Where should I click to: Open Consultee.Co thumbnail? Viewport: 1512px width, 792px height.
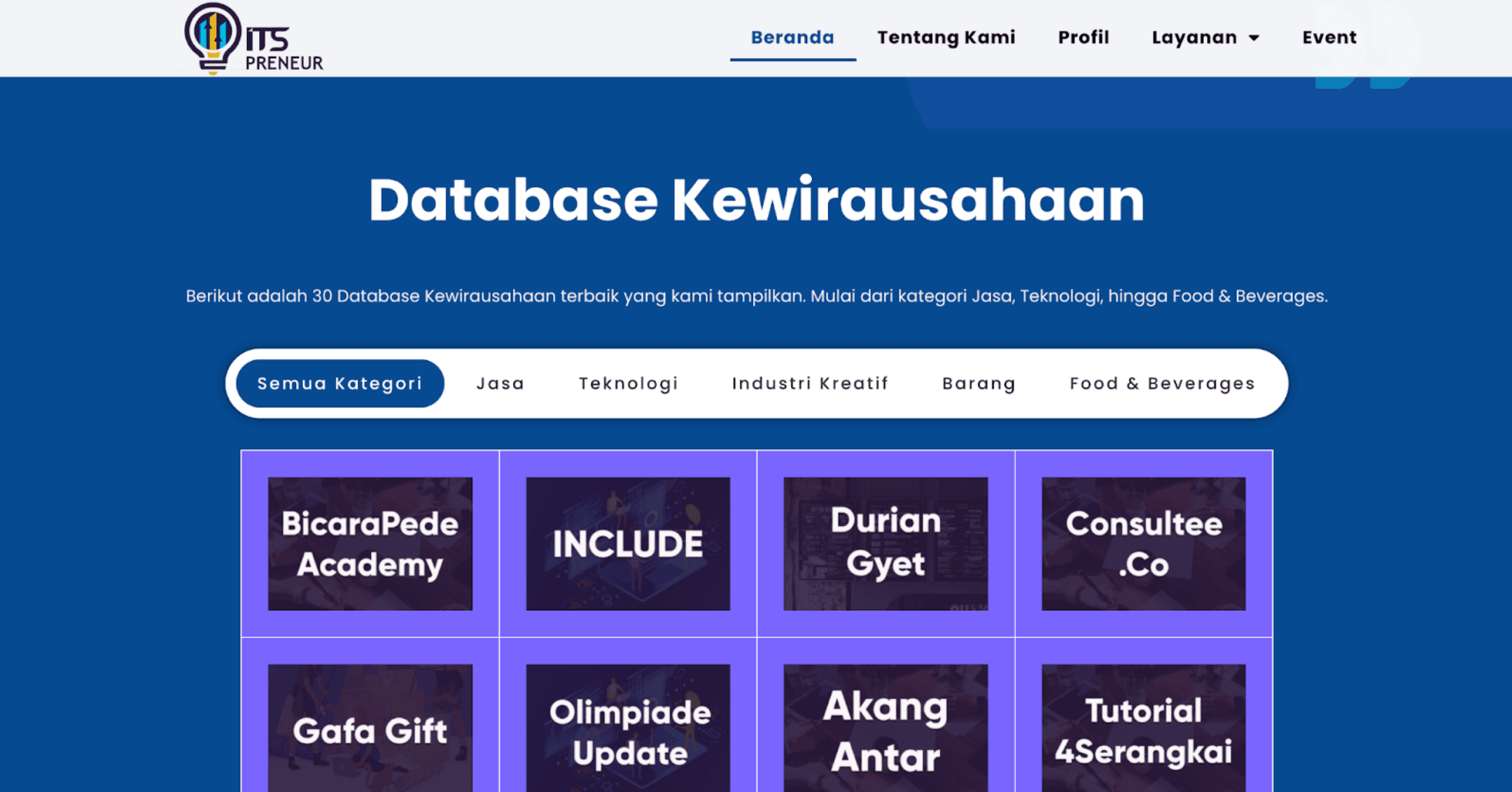click(1143, 544)
